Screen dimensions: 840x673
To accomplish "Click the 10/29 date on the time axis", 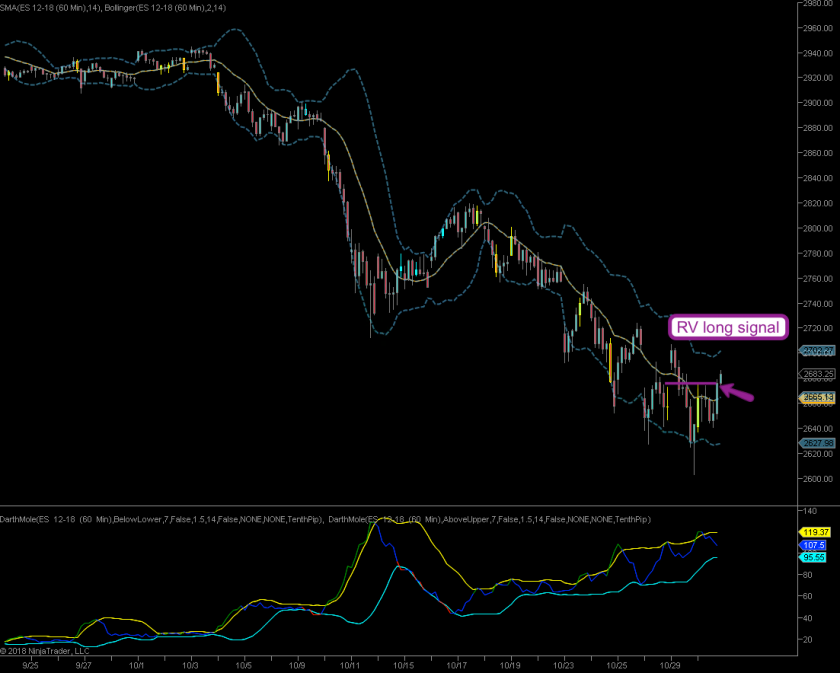I will [x=669, y=664].
